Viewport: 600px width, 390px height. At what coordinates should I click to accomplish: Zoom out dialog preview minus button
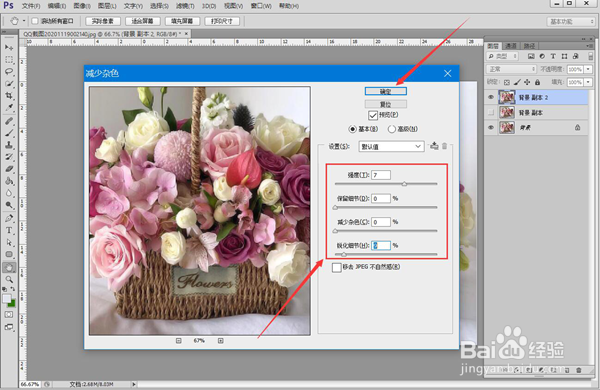[x=179, y=341]
